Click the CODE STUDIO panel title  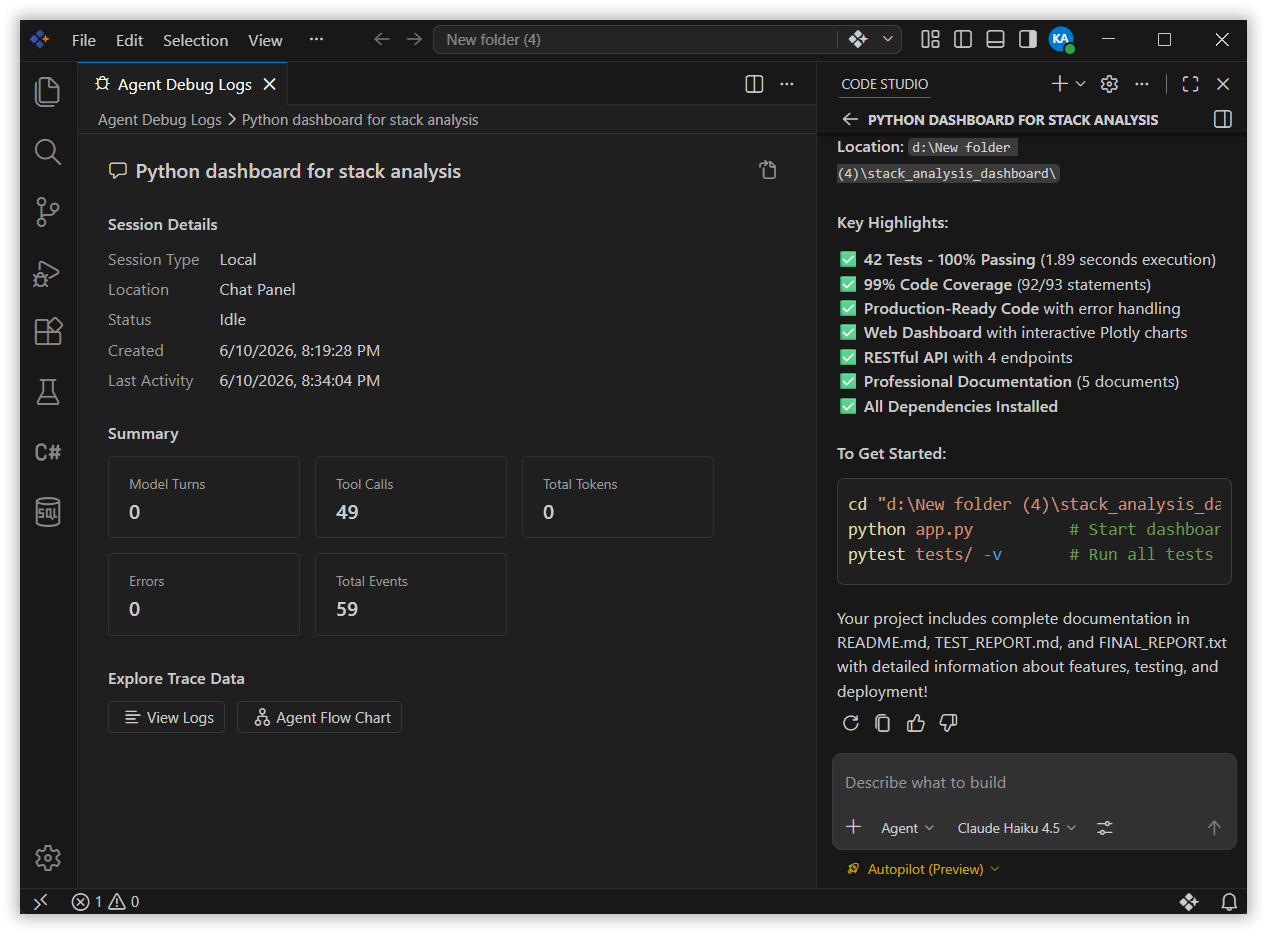tap(884, 84)
